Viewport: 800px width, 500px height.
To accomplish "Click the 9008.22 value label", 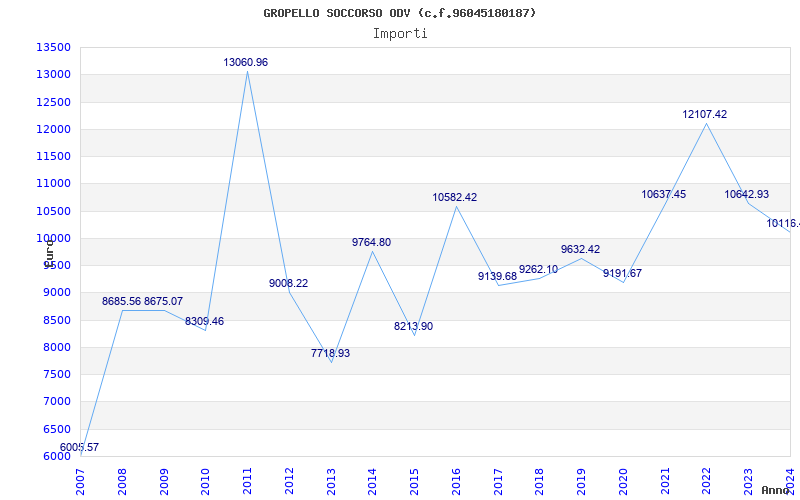I will [x=289, y=283].
